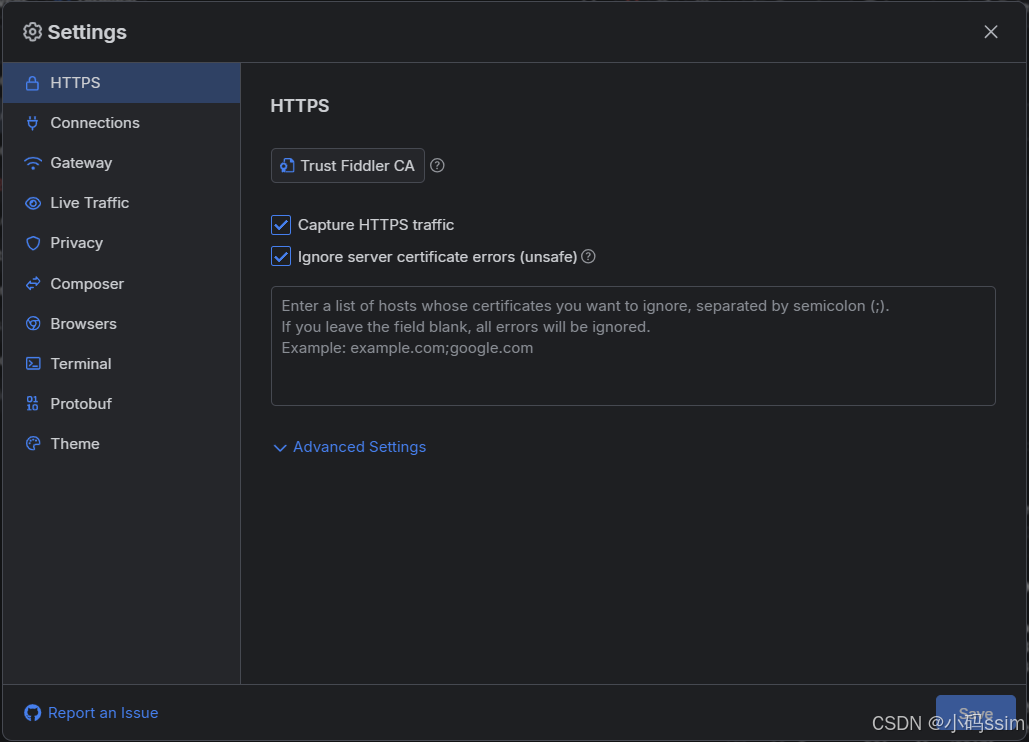Expand Advanced Settings section
The image size is (1029, 742).
tap(350, 447)
